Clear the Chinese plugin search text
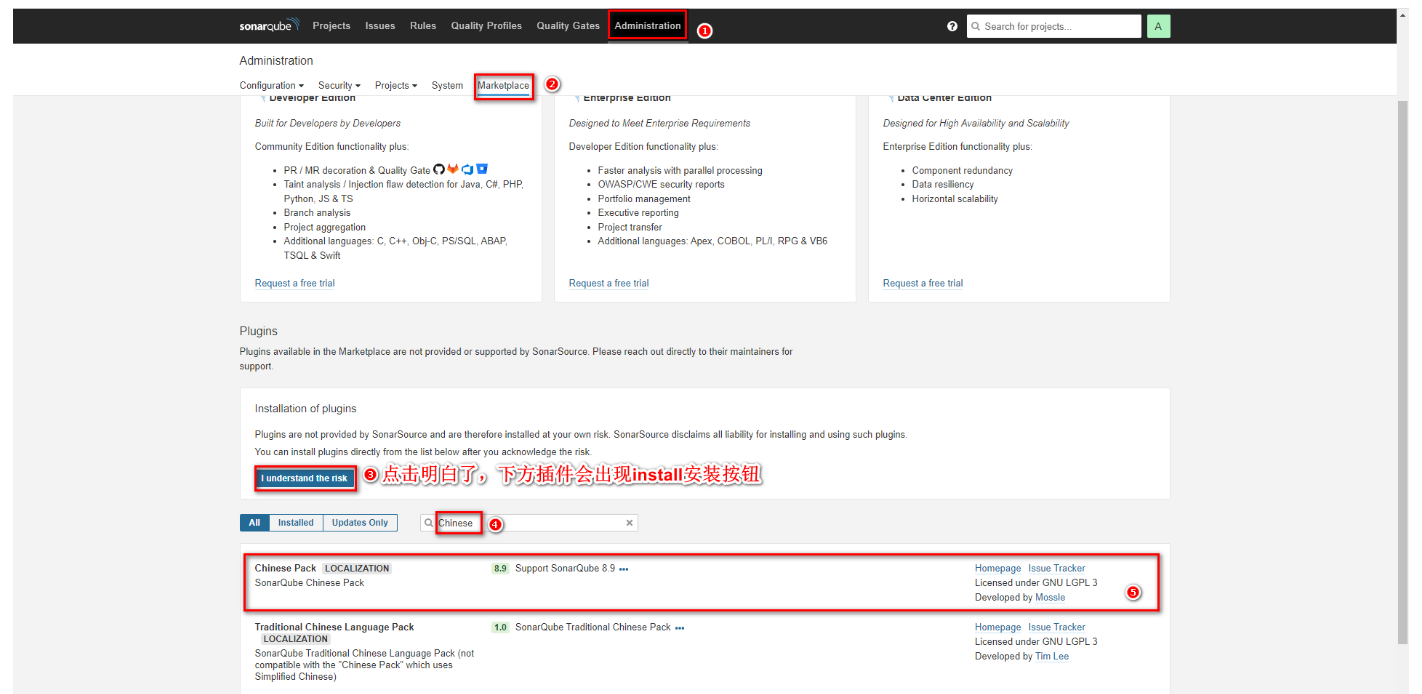Screen dimensions: 1422x694 pos(629,523)
